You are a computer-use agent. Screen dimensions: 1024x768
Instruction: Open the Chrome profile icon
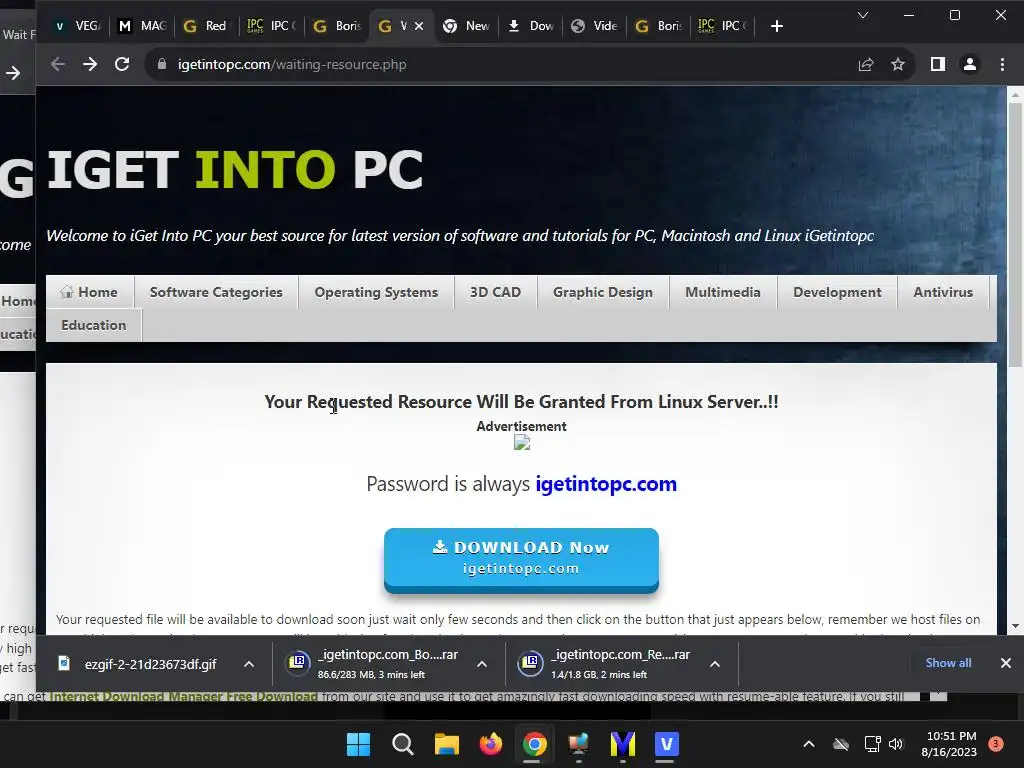click(x=970, y=64)
